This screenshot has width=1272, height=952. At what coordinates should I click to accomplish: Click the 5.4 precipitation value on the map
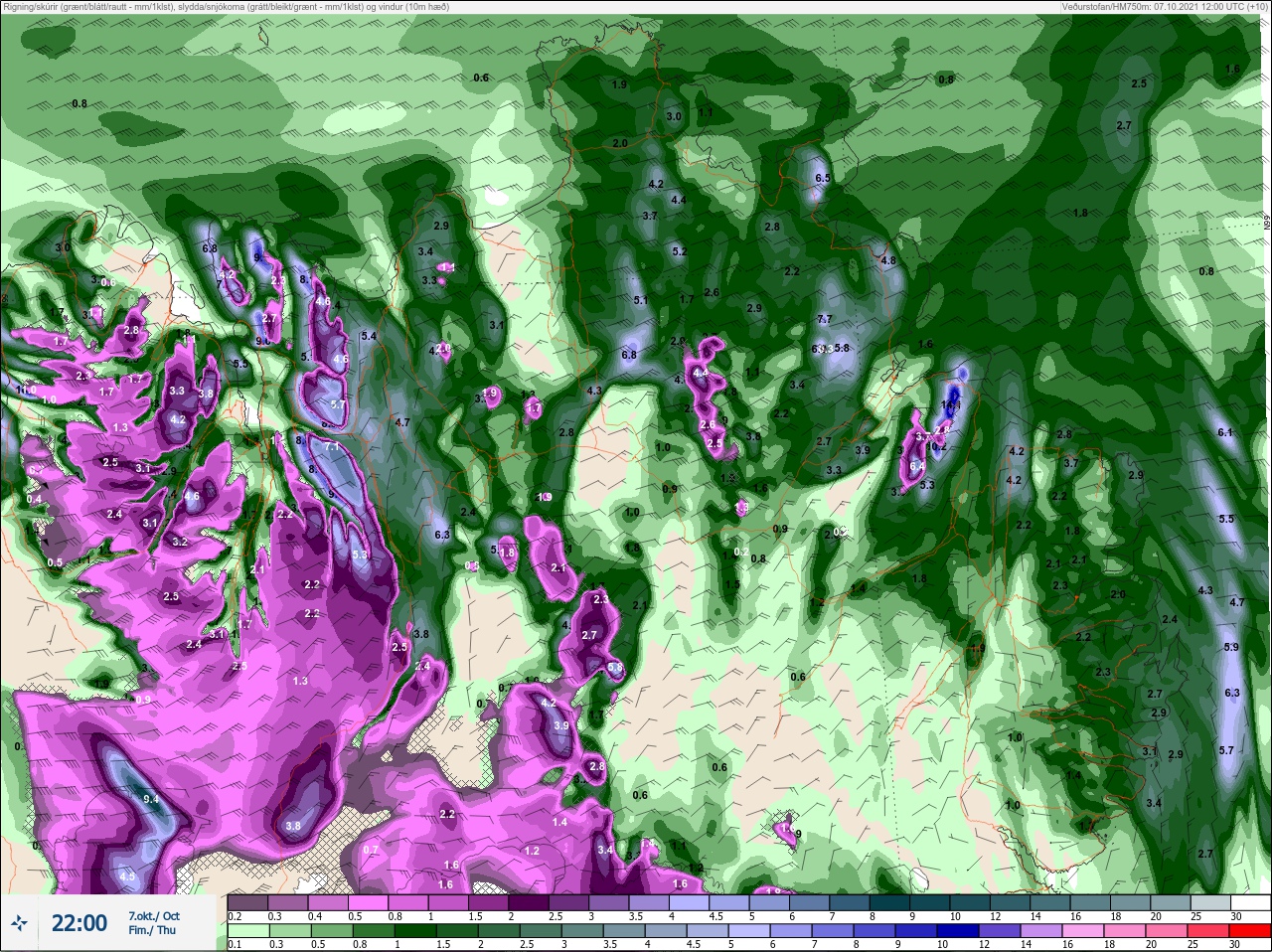[x=369, y=336]
